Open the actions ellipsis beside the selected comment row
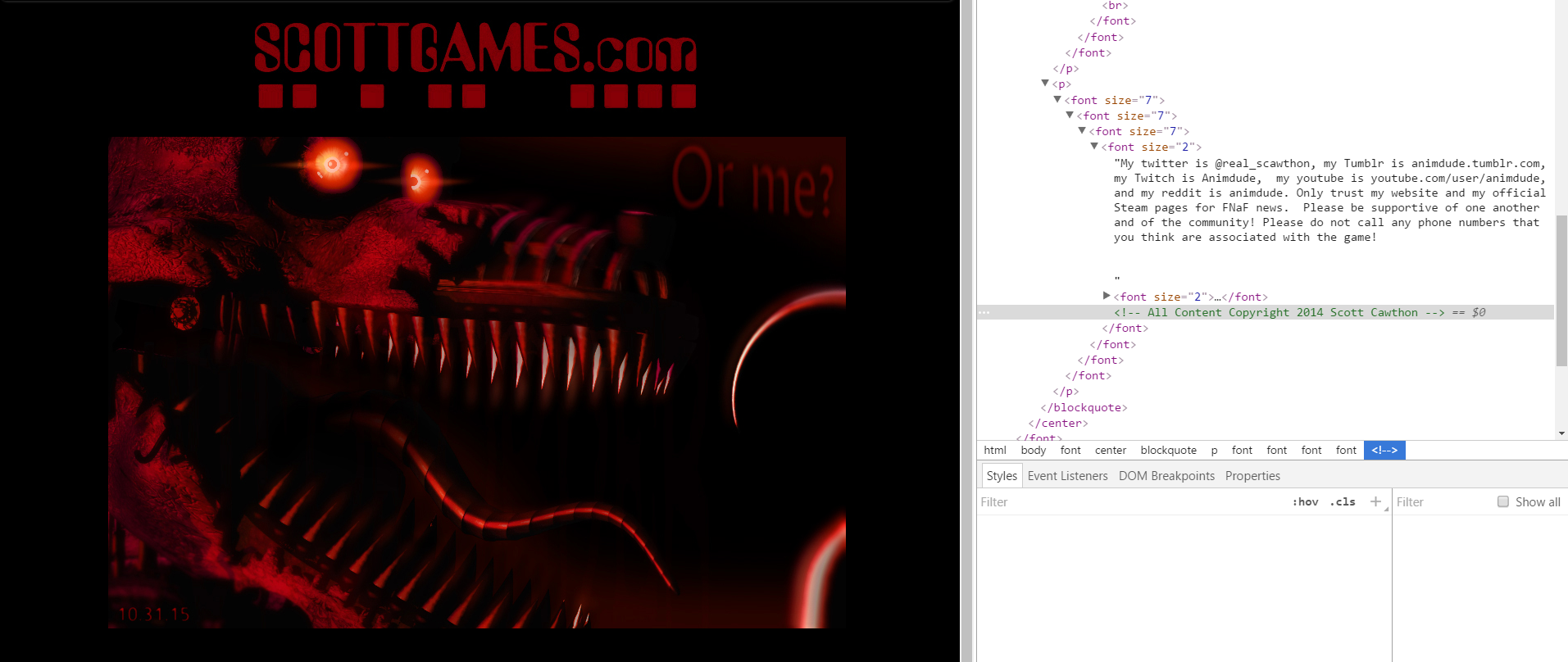Viewport: 1568px width, 662px height. pos(984,313)
